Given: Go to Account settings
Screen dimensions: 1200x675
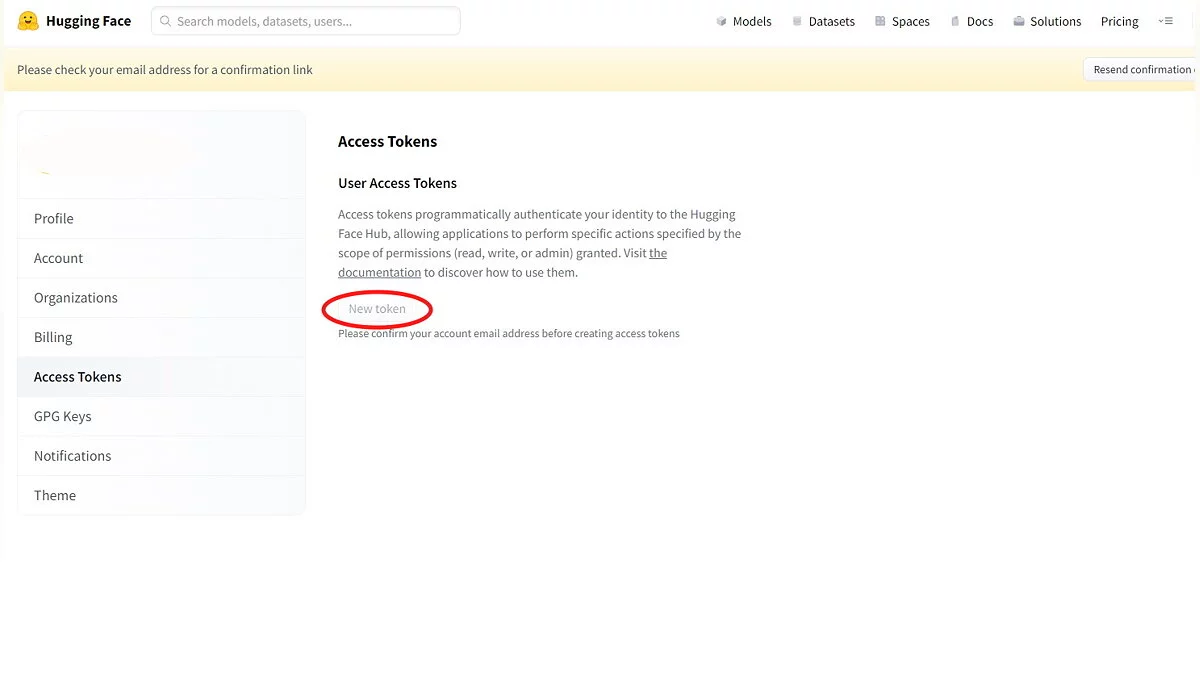Looking at the screenshot, I should pos(58,258).
